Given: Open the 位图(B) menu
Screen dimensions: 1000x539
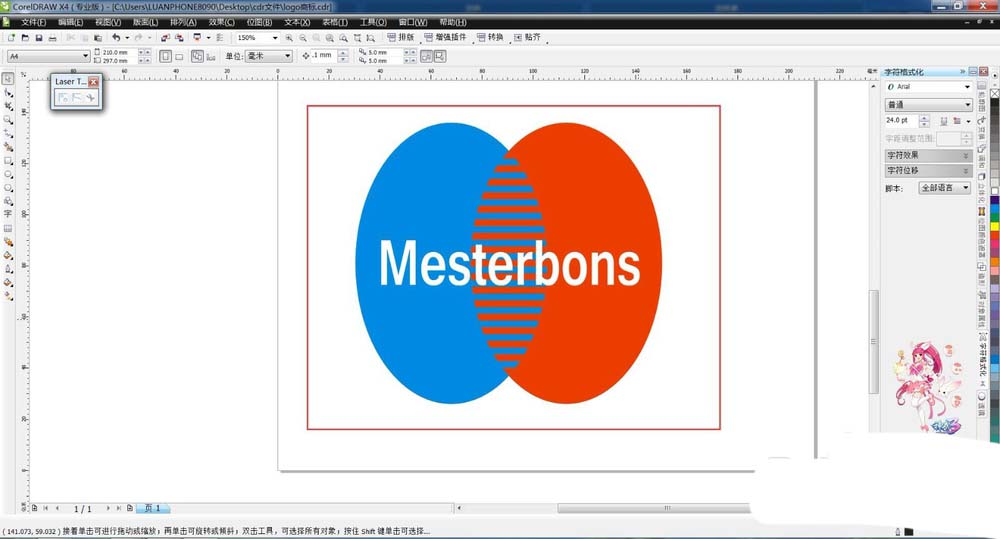Looking at the screenshot, I should (259, 22).
